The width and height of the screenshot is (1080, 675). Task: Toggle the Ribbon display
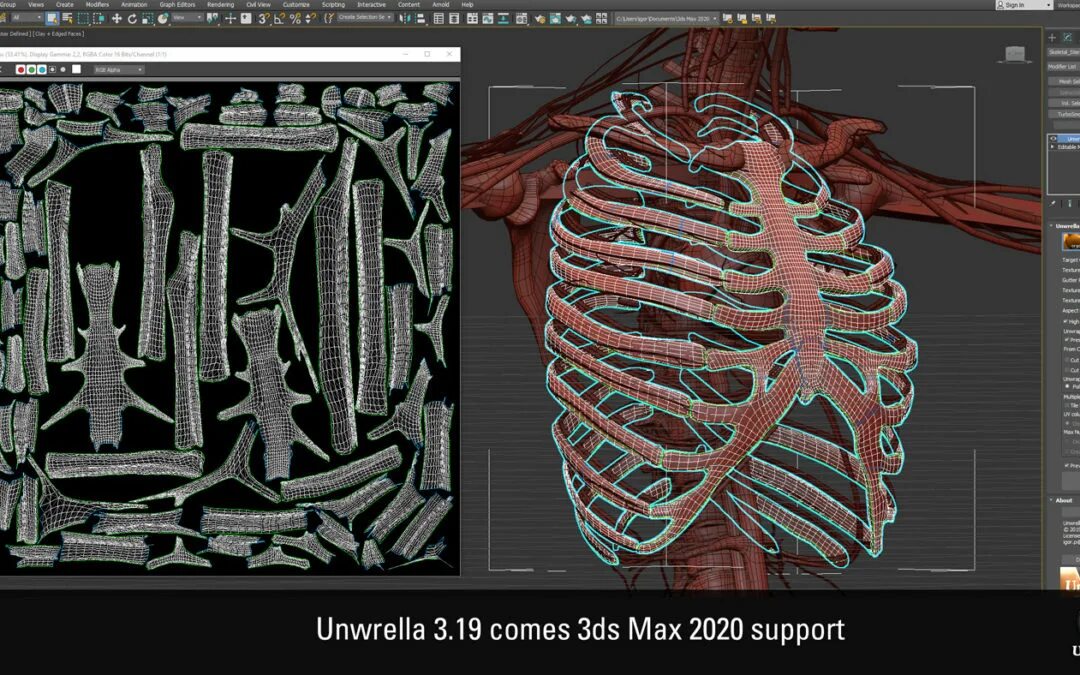pos(472,19)
